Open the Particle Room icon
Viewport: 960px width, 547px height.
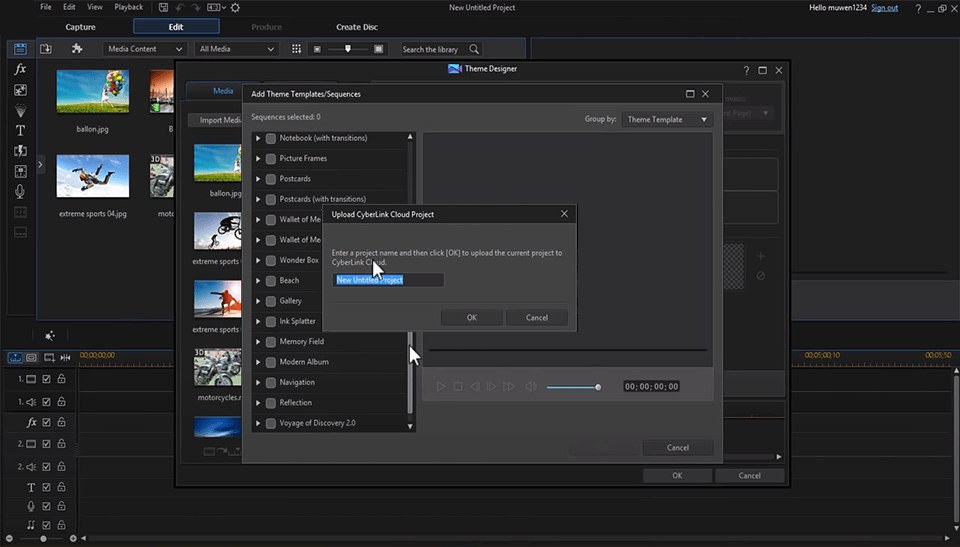pyautogui.click(x=20, y=110)
